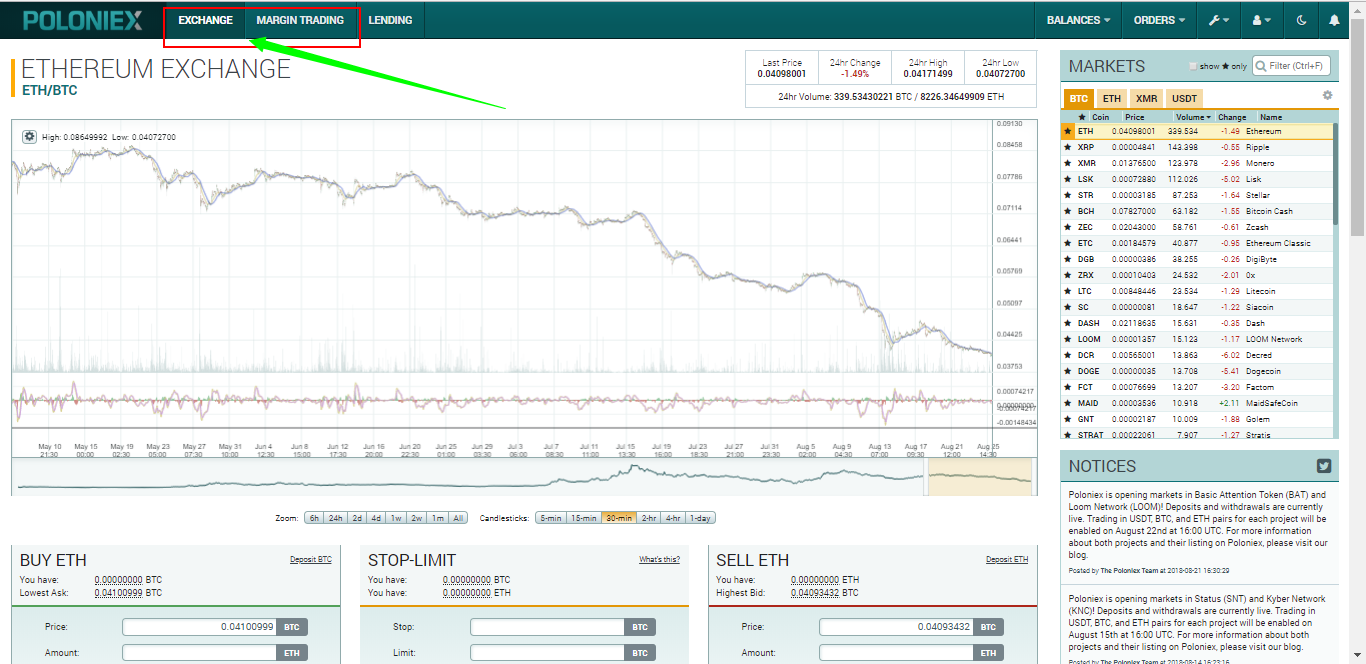Open chart settings gear
This screenshot has height=664, width=1366.
(x=29, y=136)
